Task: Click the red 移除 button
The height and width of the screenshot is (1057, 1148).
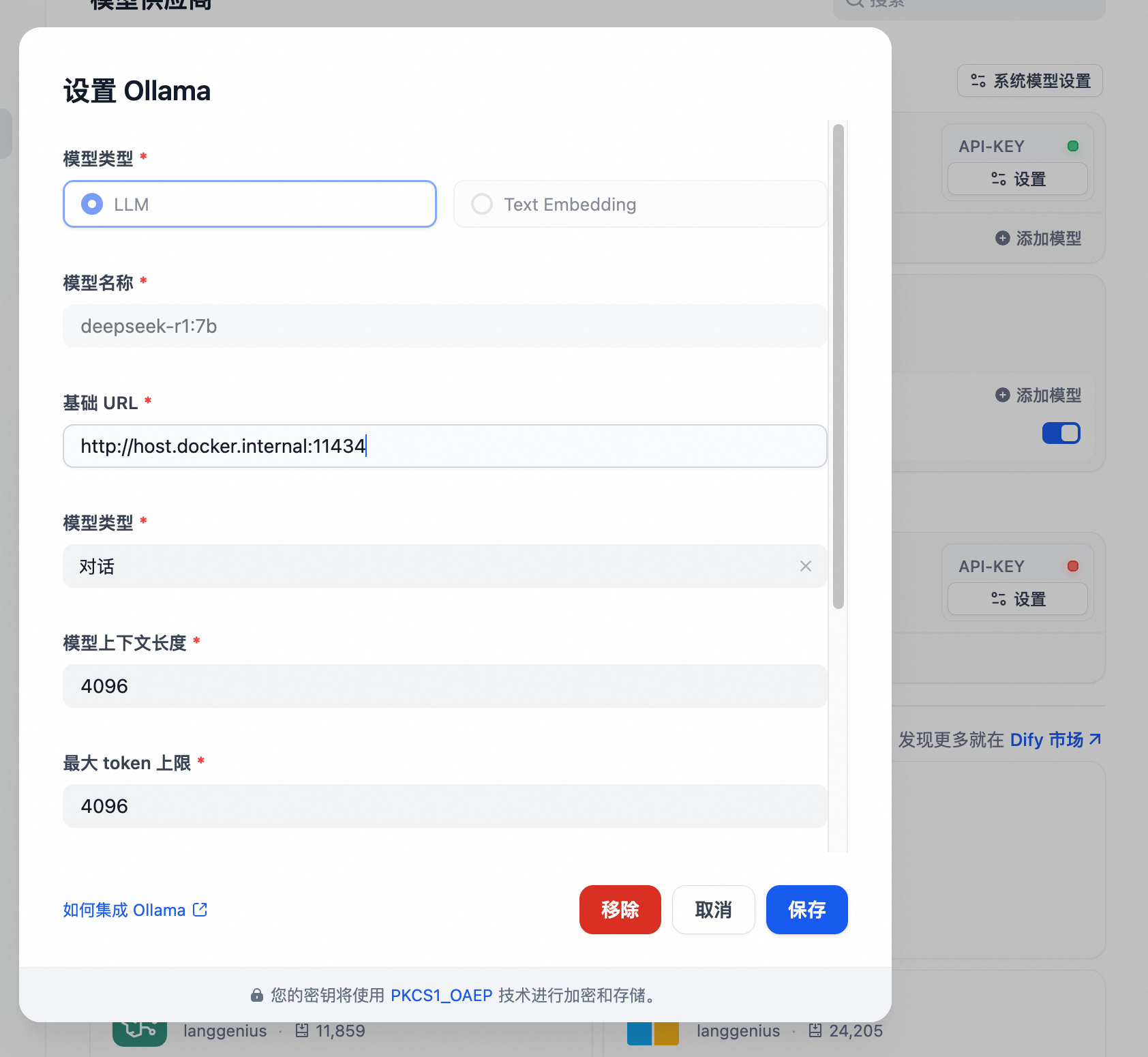Action: pos(620,910)
